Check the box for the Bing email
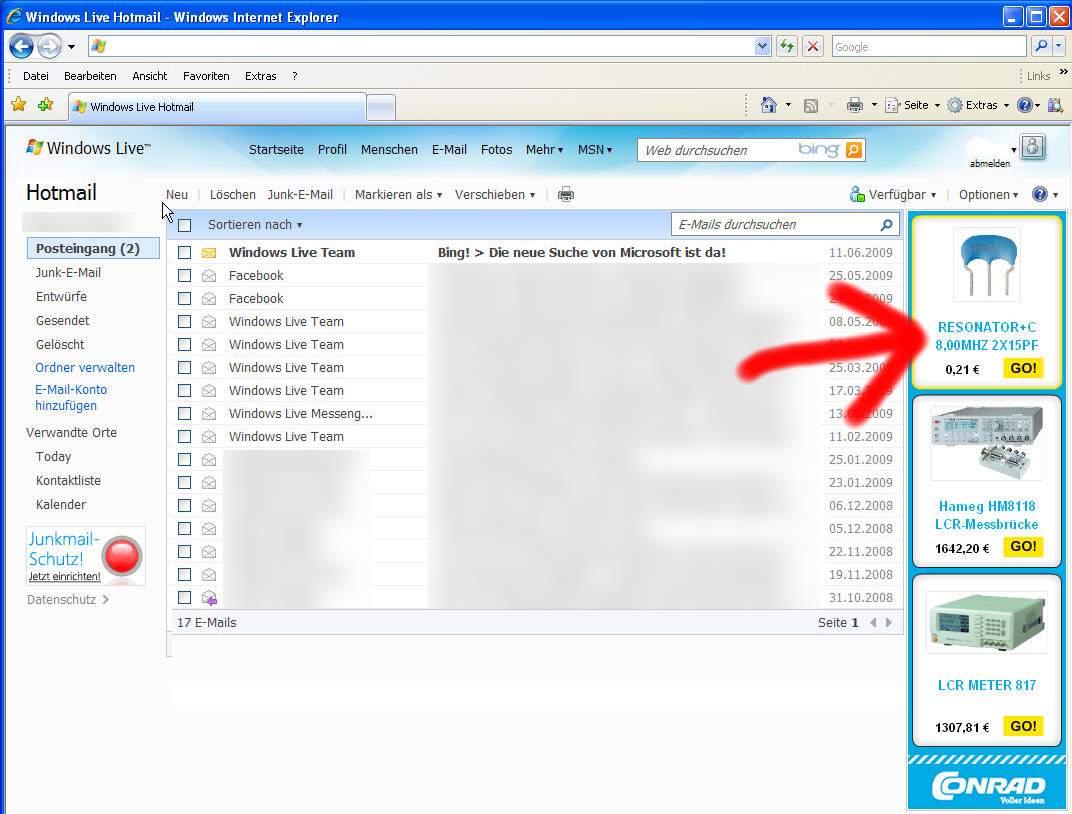This screenshot has width=1072, height=814. click(x=185, y=252)
